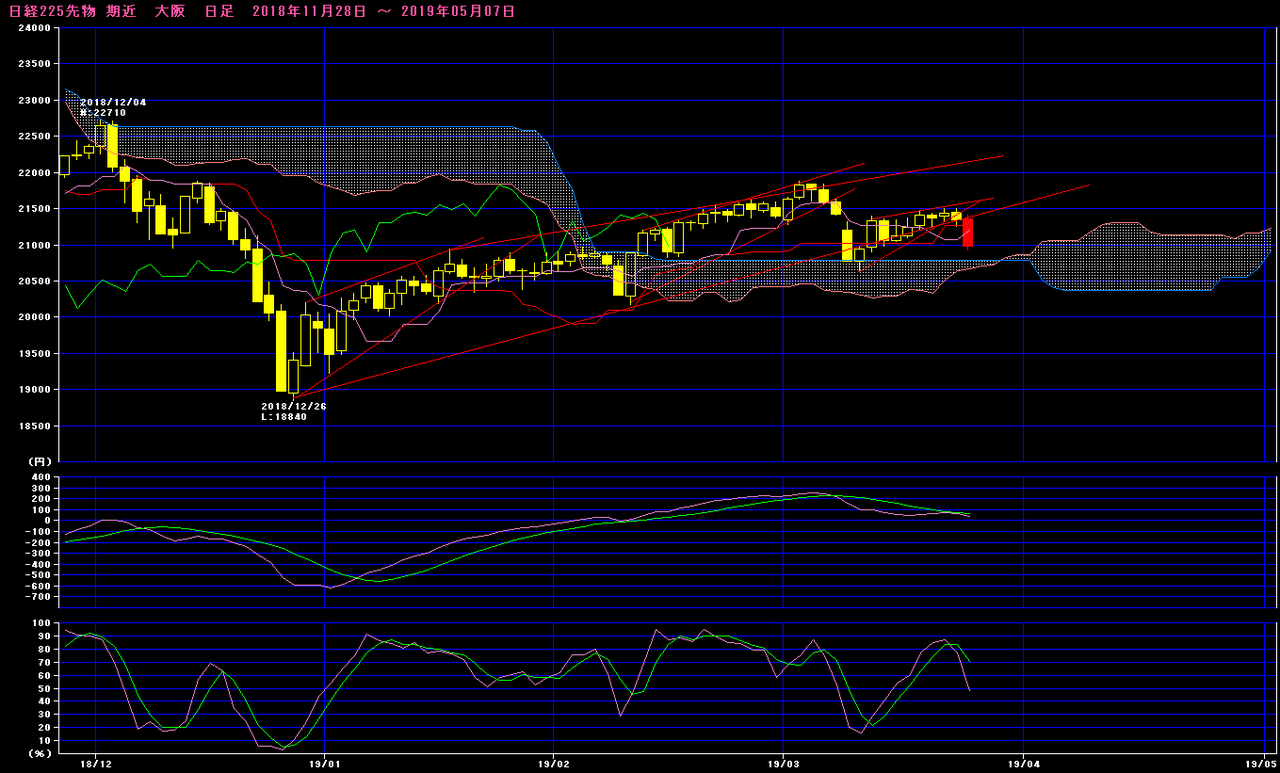Click the 23500 price axis label
The height and width of the screenshot is (773, 1280).
[35, 64]
